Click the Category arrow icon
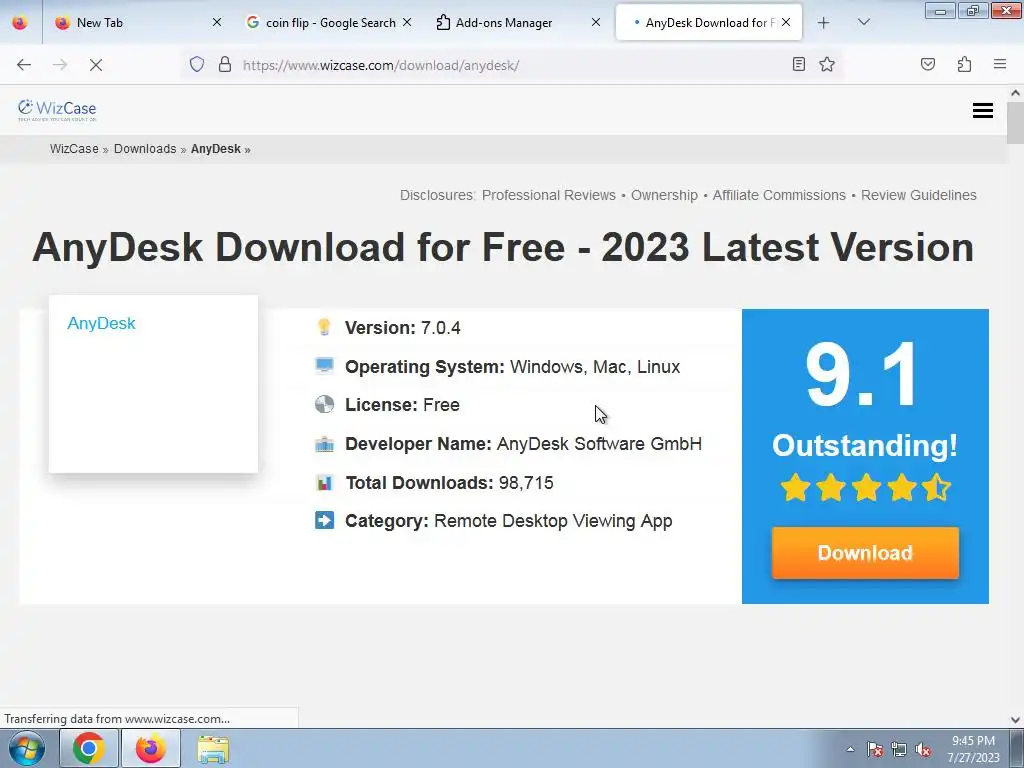Screen dimensions: 1024x768 tap(324, 520)
